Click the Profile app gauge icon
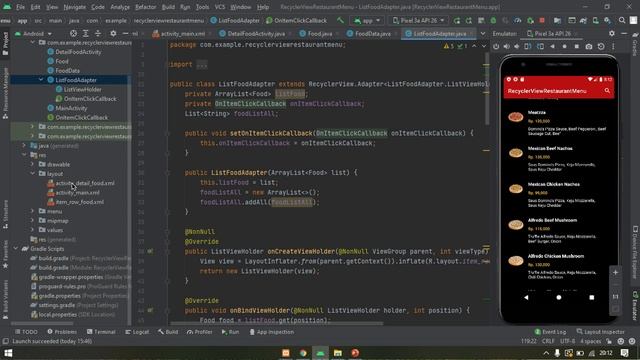 coord(518,20)
